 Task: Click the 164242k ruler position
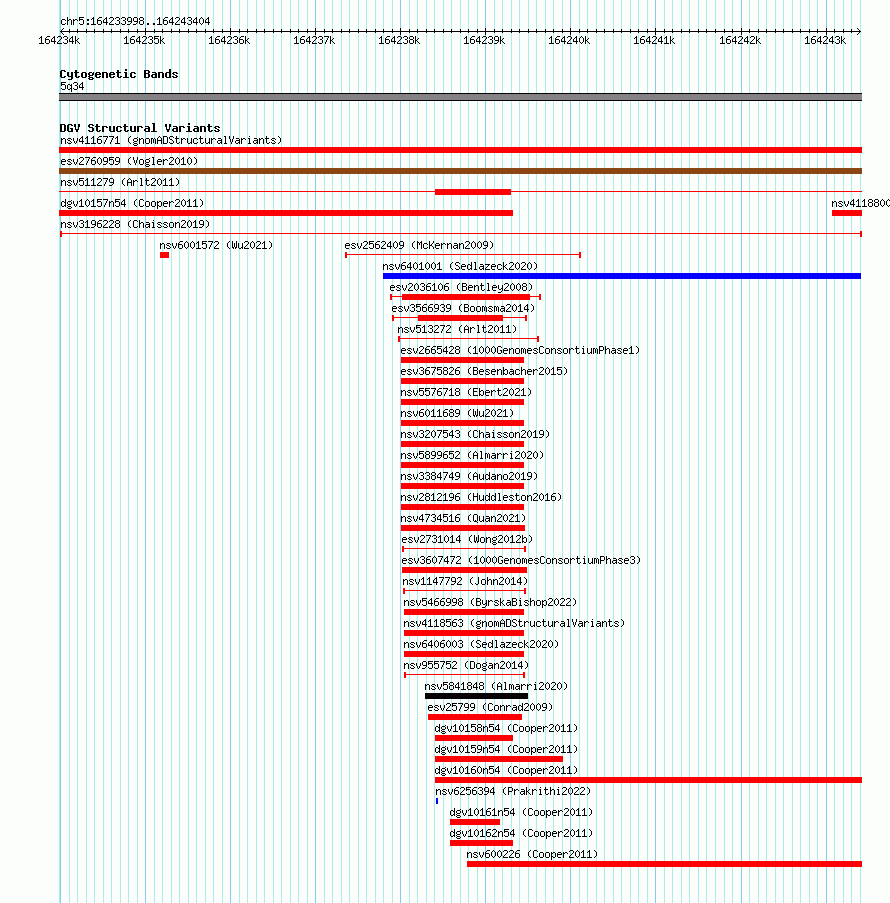point(740,40)
